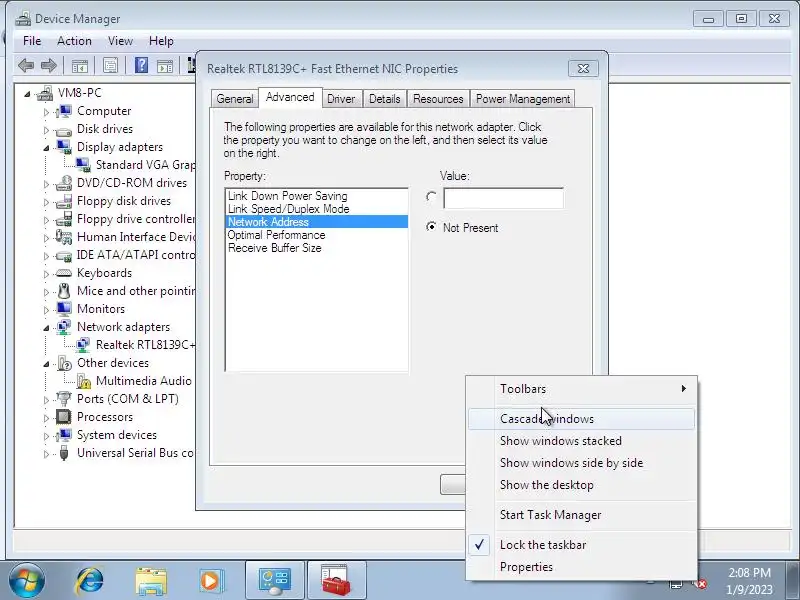
Task: Open the View menu
Action: 120,41
